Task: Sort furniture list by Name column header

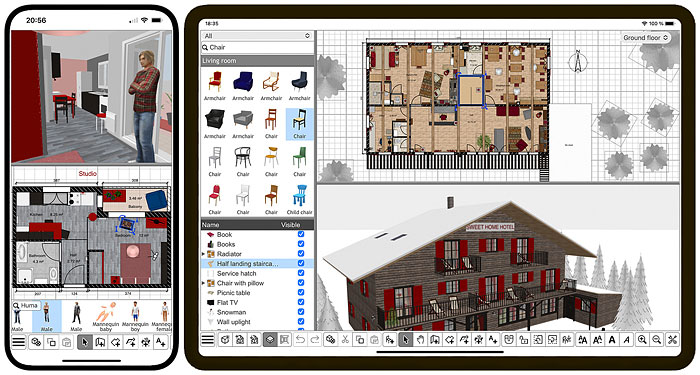Action: [x=210, y=225]
